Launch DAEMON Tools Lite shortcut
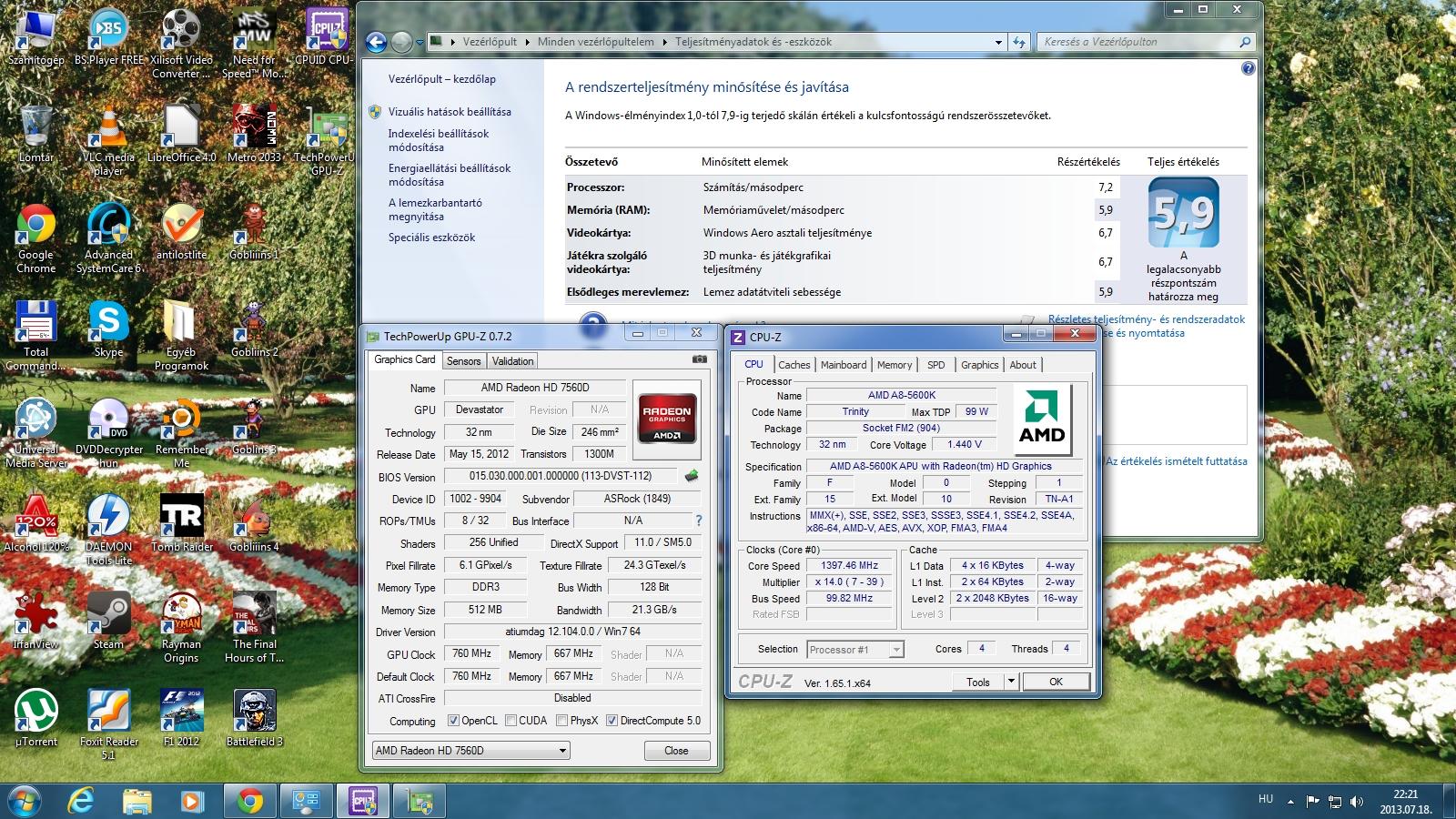Screen dimensions: 1456x819 (x=108, y=531)
